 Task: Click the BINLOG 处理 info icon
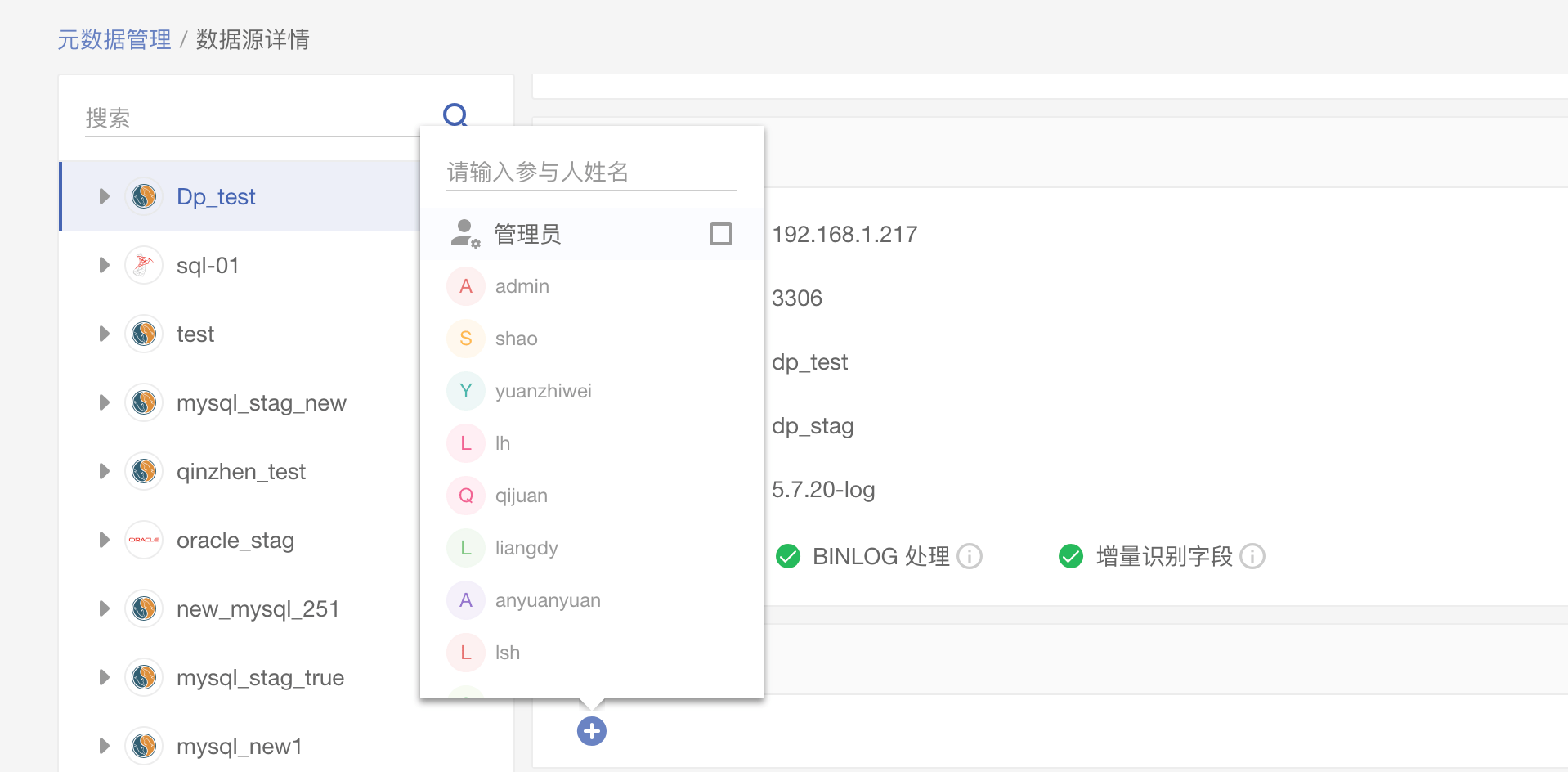pos(970,557)
